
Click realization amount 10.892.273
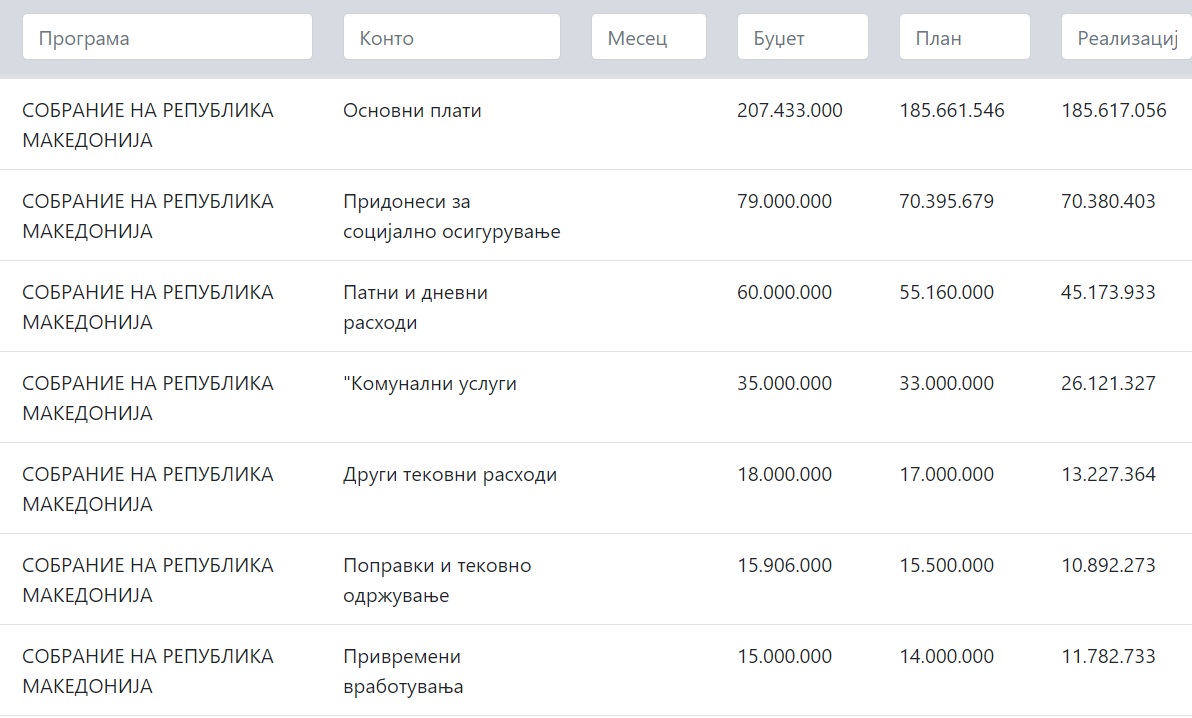(x=1108, y=565)
